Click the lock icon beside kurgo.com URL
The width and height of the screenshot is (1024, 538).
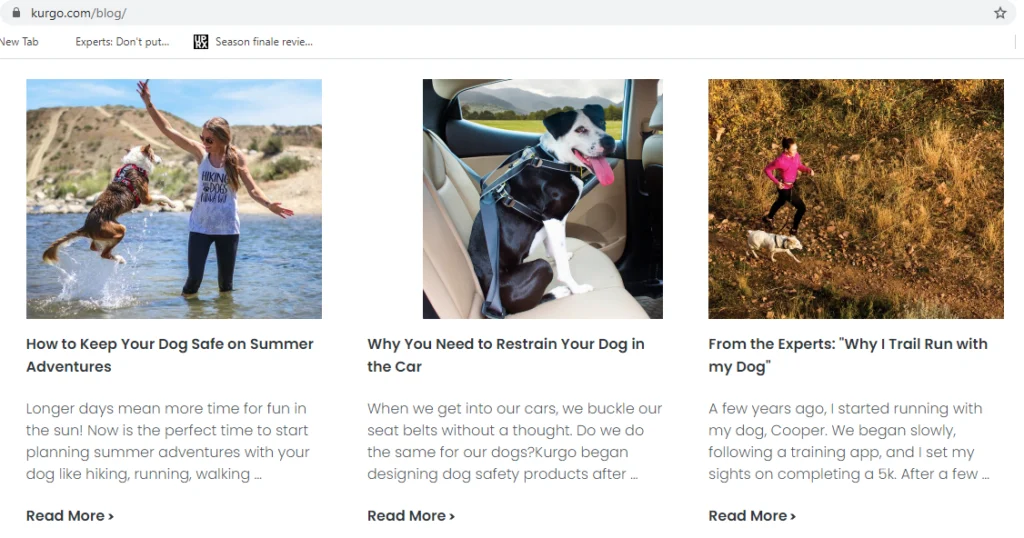(16, 12)
